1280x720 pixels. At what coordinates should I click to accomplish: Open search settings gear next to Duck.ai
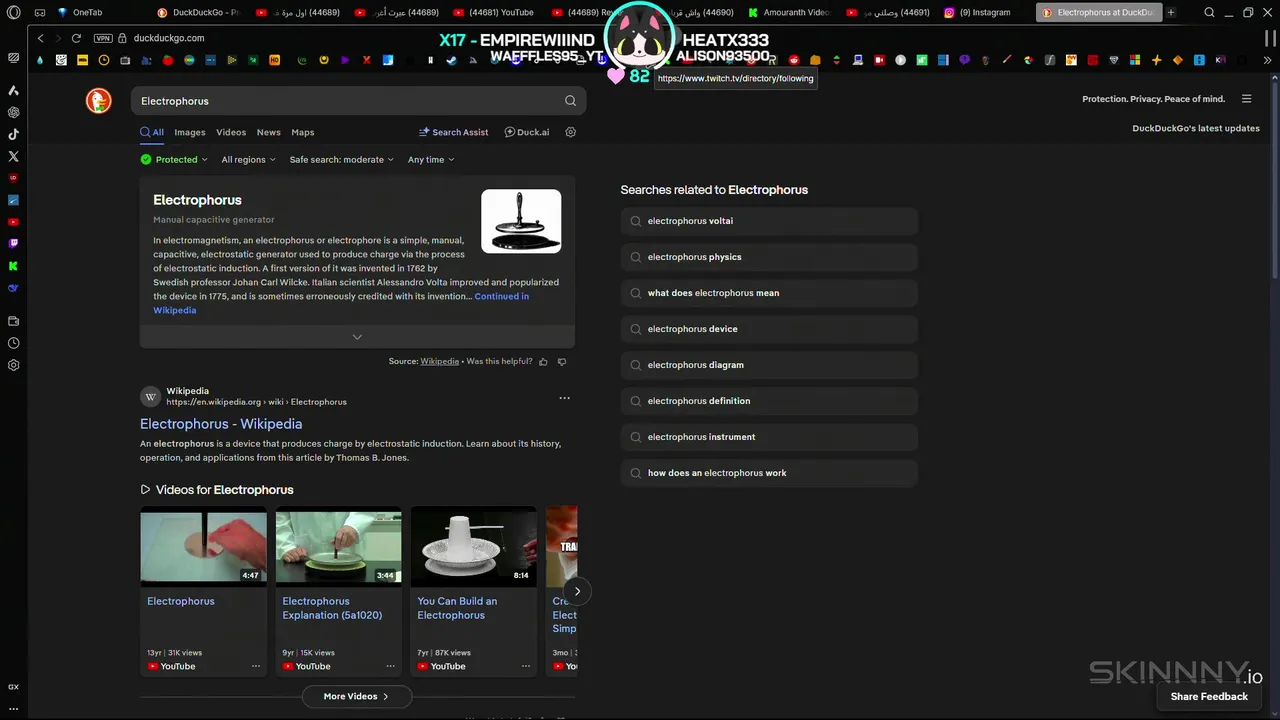point(571,132)
